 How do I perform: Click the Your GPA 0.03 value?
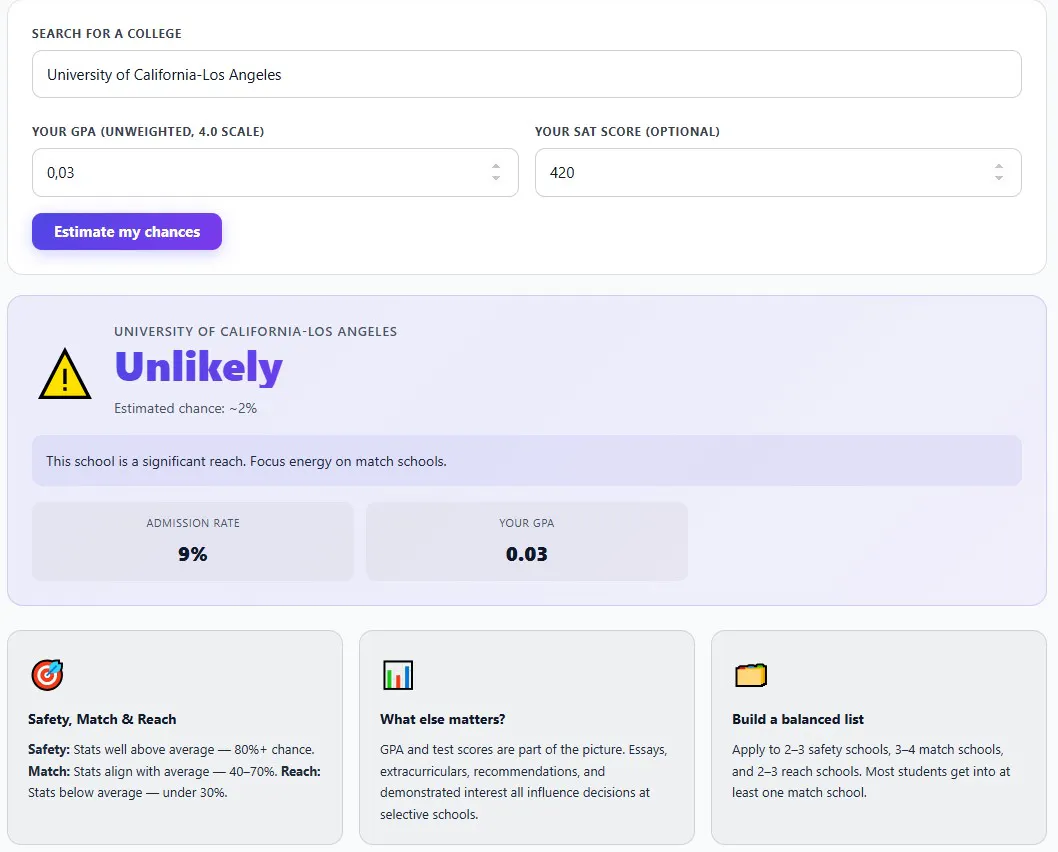[527, 554]
